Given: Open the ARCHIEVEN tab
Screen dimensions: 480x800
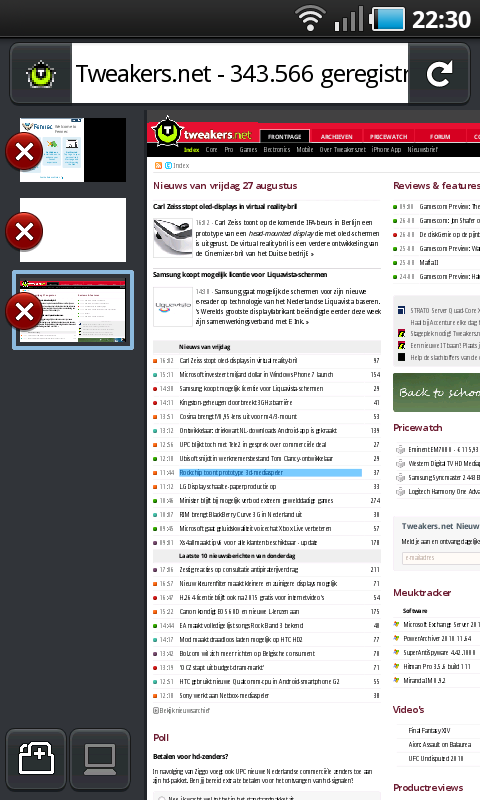Looking at the screenshot, I should (337, 137).
